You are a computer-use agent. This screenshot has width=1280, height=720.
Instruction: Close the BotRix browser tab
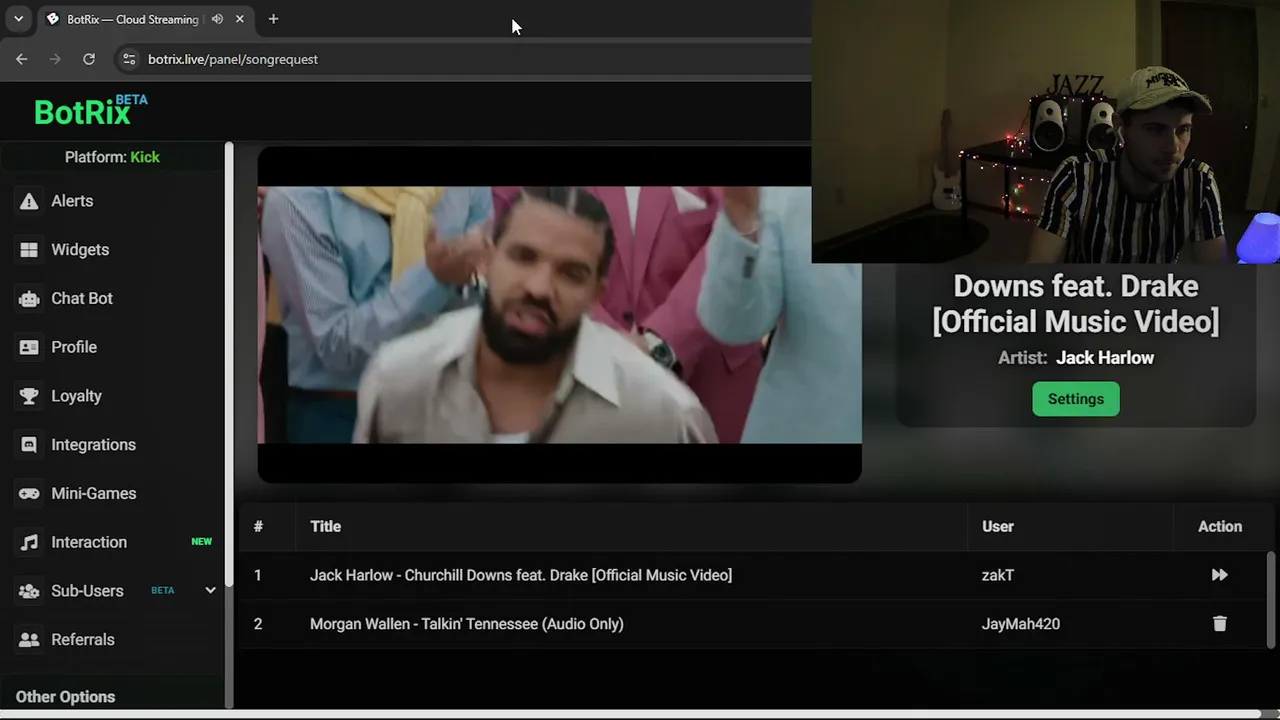[x=240, y=19]
